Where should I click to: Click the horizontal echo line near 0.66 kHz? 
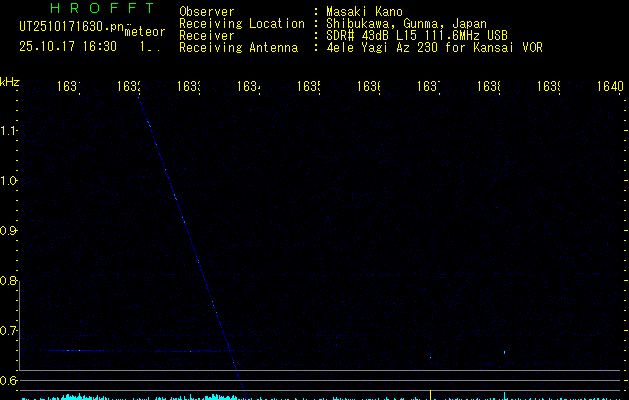click(x=154, y=351)
